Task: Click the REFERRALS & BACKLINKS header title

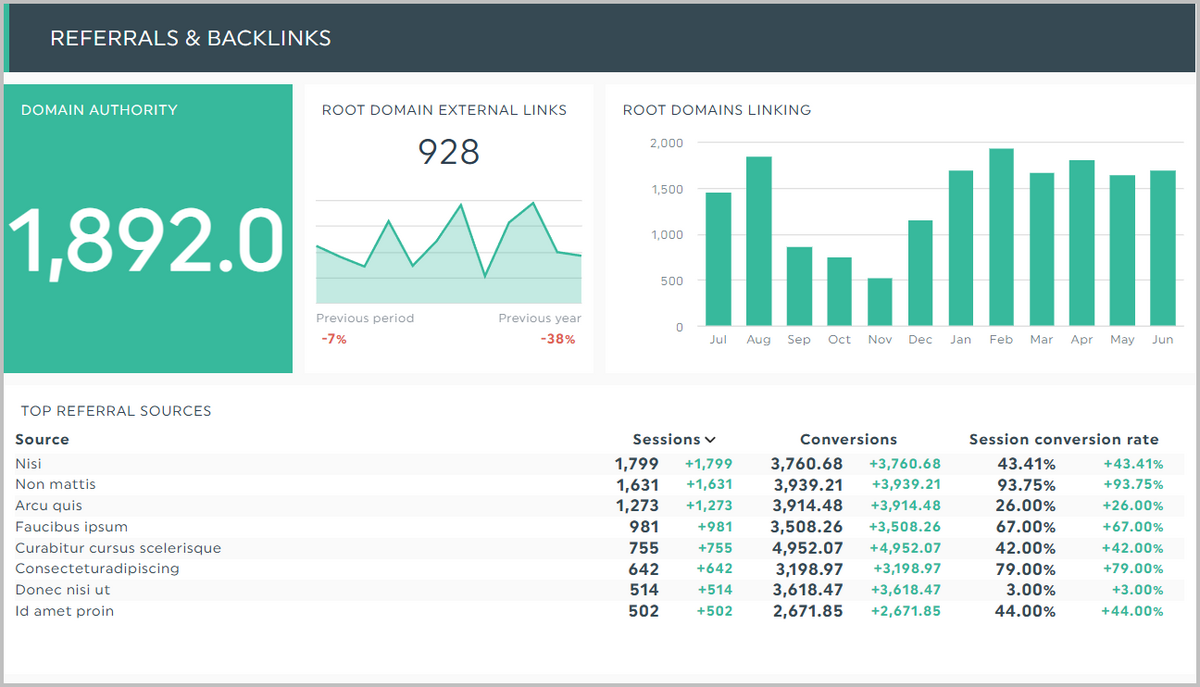Action: coord(190,38)
